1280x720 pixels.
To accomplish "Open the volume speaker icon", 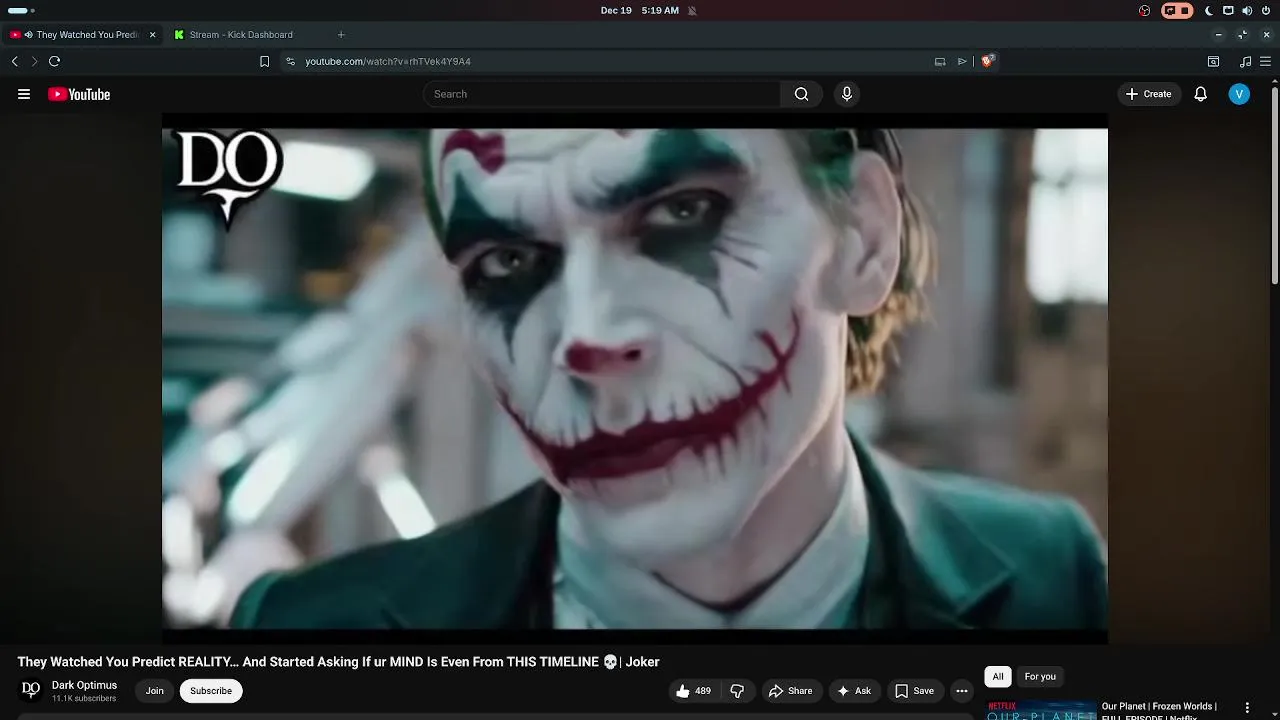I will point(1247,10).
